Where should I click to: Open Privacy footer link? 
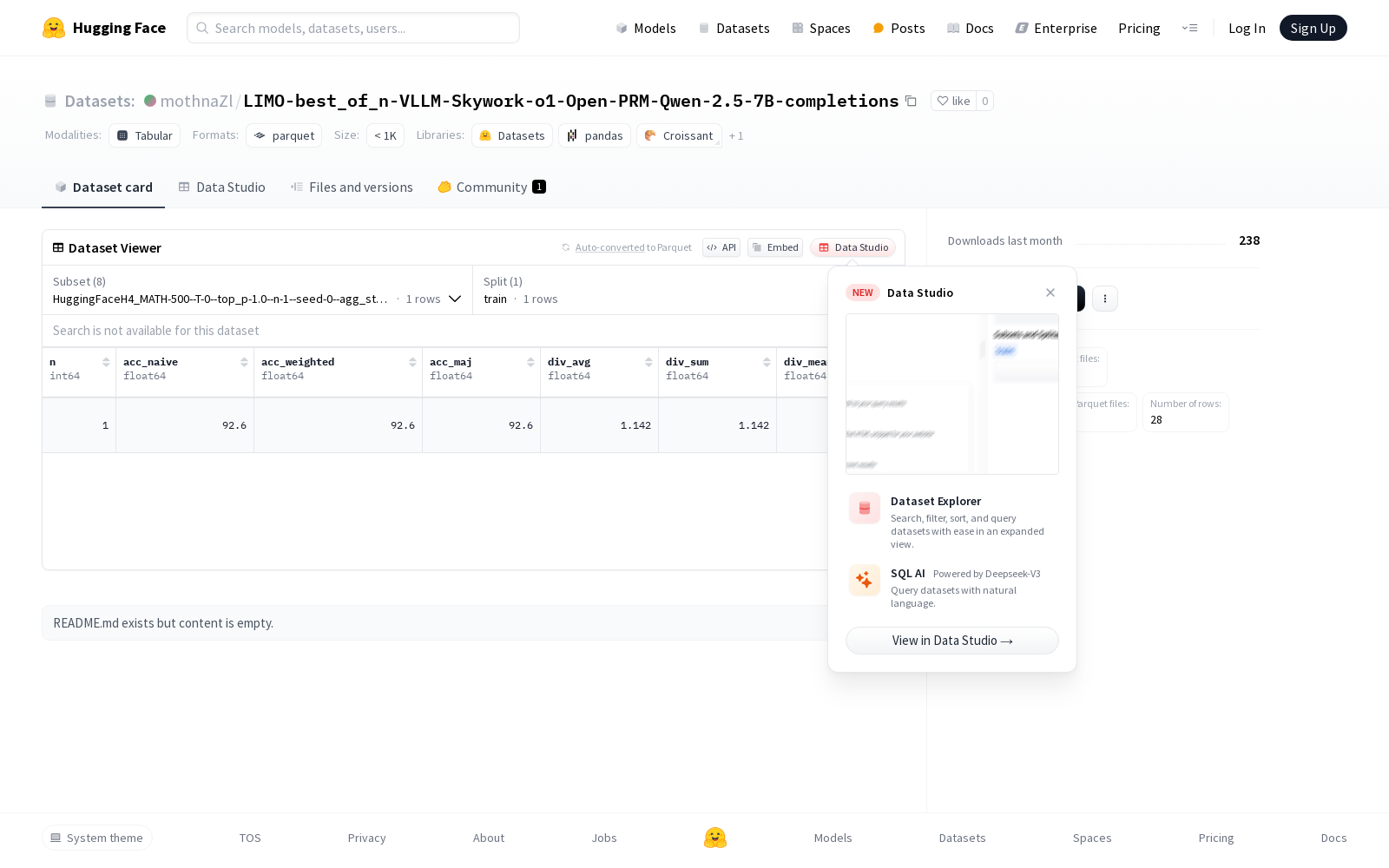pyautogui.click(x=366, y=838)
